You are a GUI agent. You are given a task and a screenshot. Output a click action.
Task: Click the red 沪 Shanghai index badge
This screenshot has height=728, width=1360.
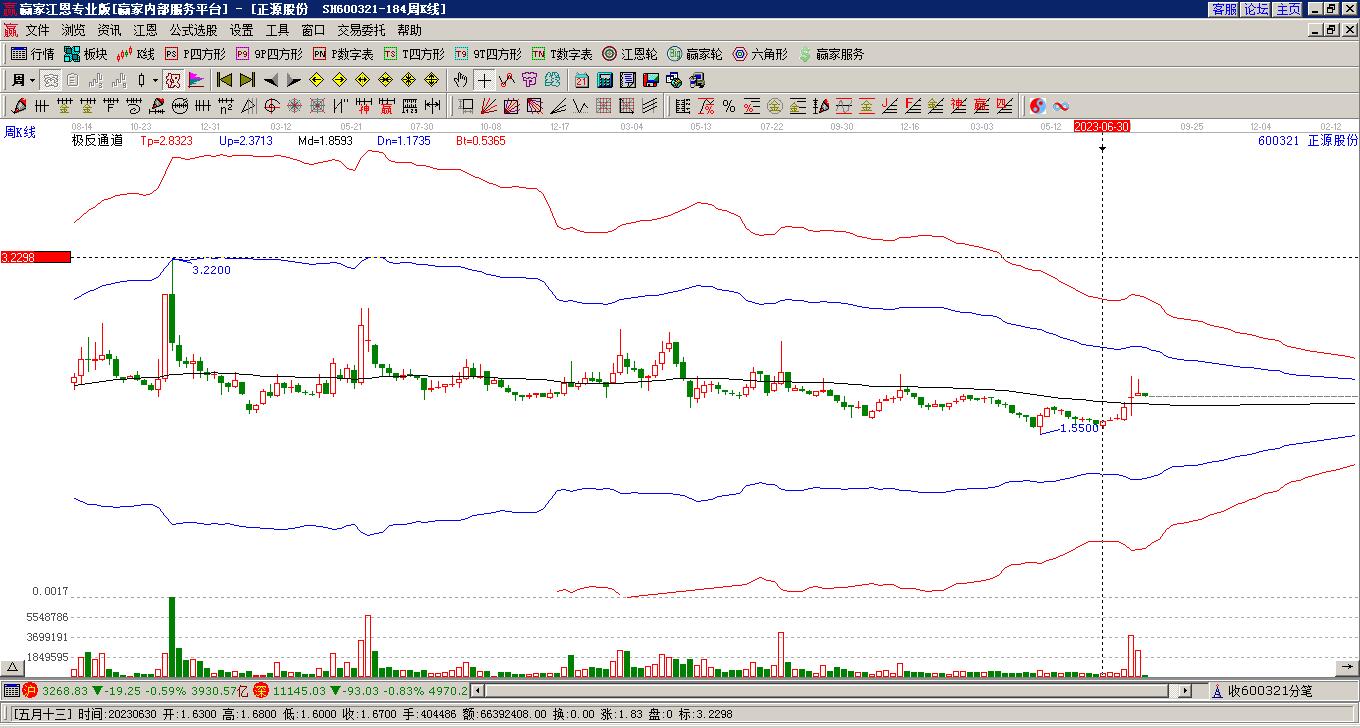tap(30, 690)
